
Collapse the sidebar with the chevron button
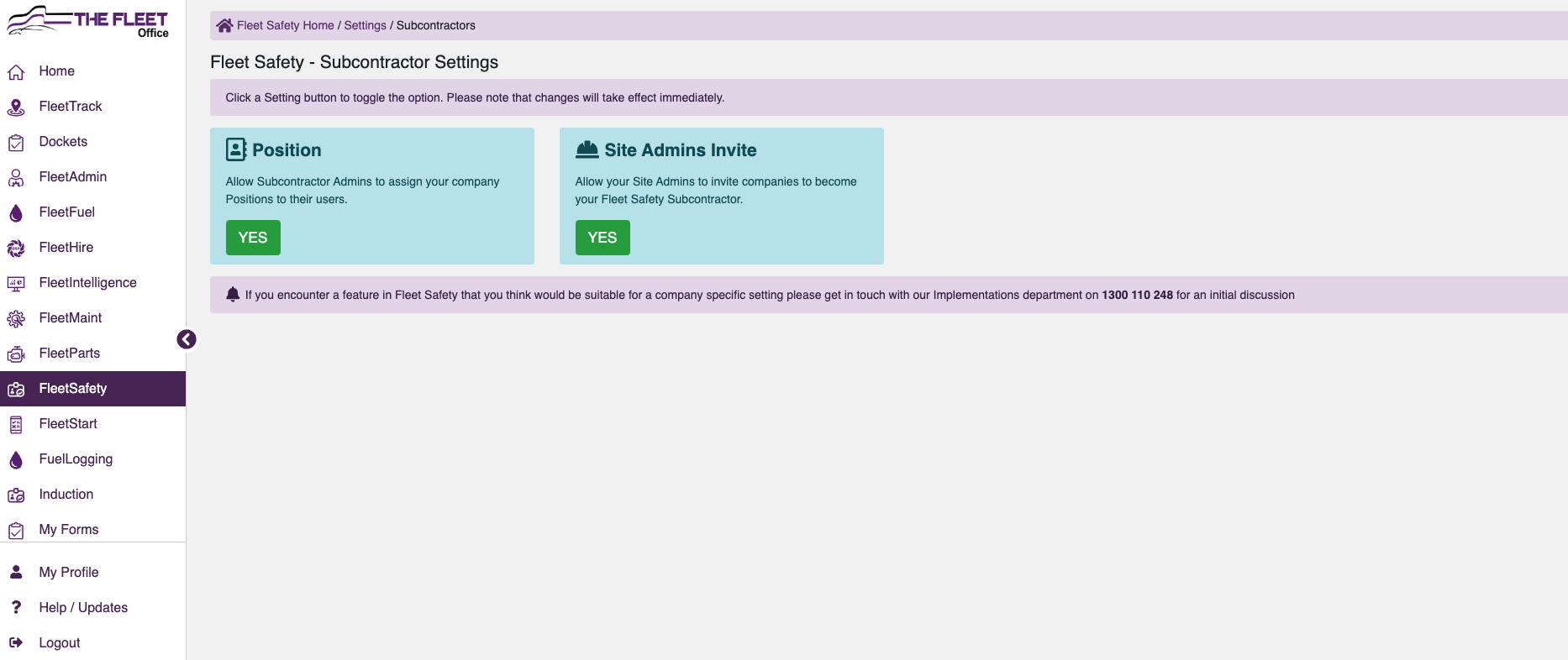pyautogui.click(x=187, y=339)
